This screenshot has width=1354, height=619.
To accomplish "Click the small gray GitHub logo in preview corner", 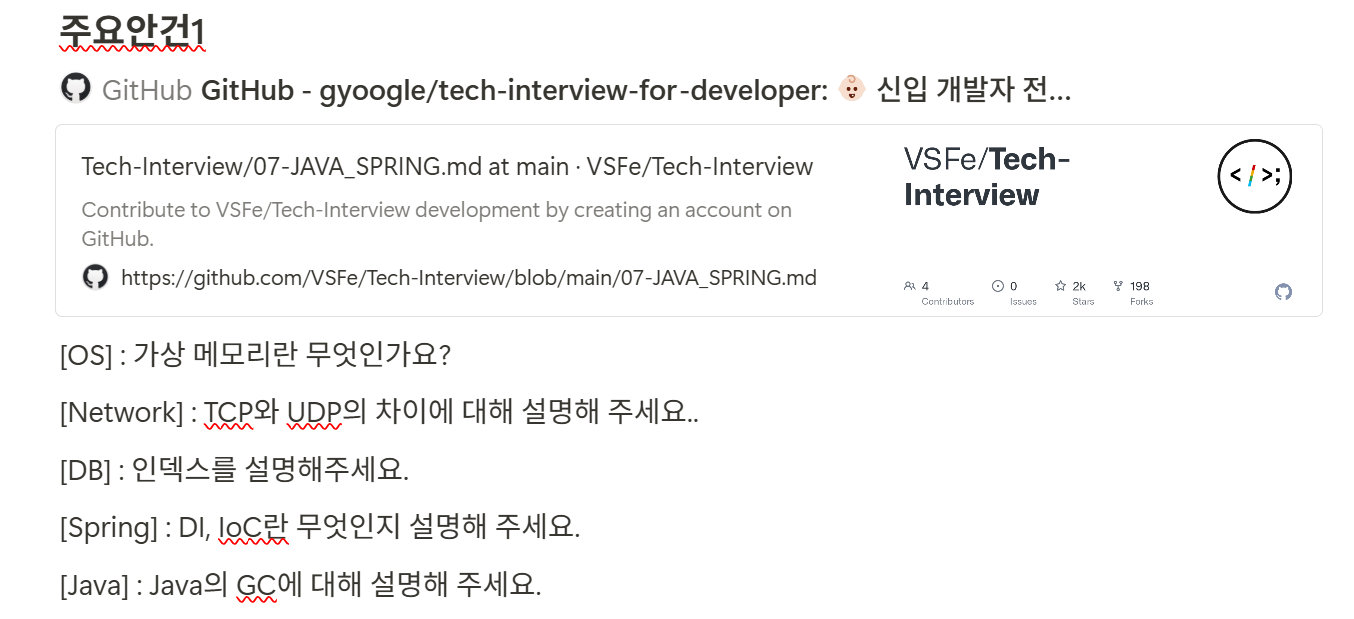I will coord(1283,291).
